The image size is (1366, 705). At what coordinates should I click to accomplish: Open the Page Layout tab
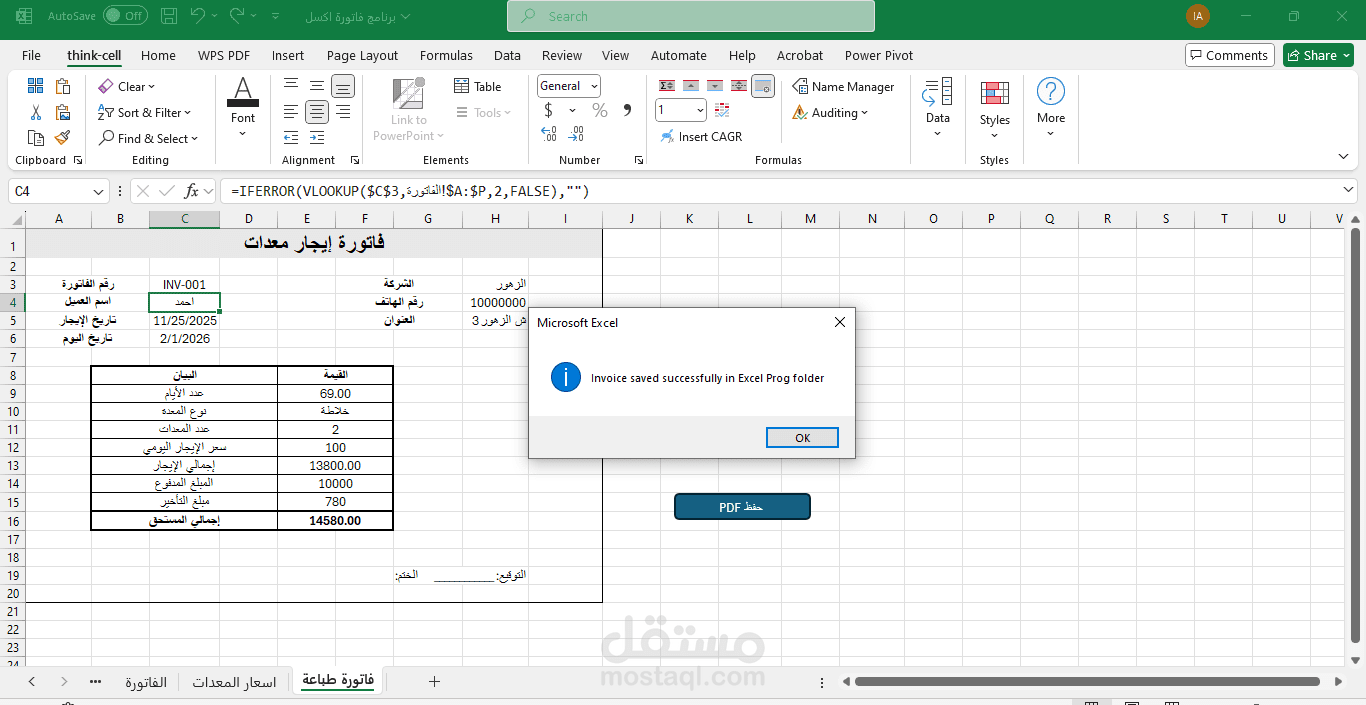coord(362,56)
